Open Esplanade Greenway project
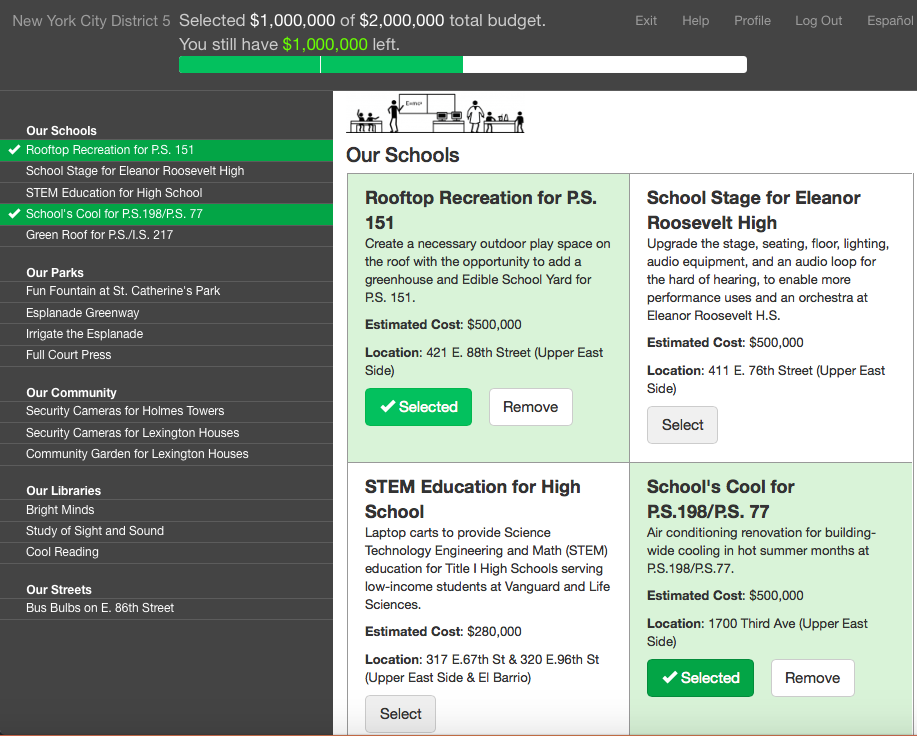917x736 pixels. [166, 313]
